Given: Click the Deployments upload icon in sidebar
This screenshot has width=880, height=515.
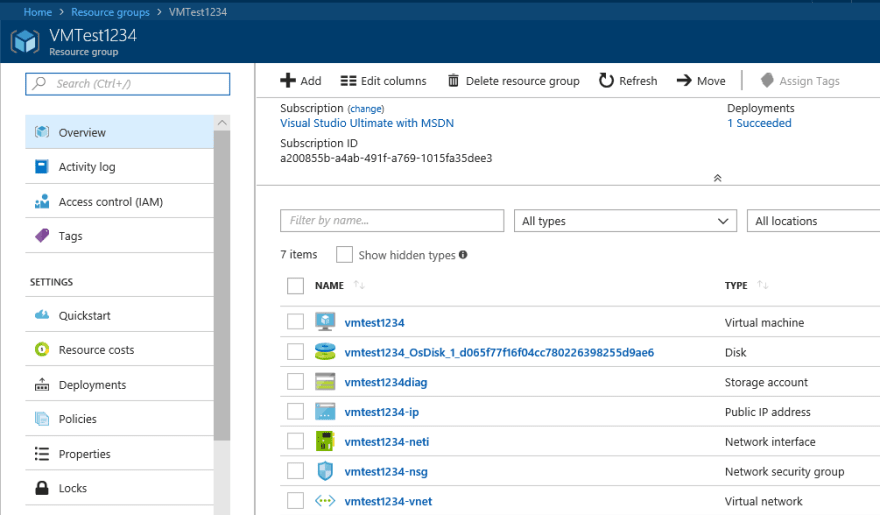Looking at the screenshot, I should [42, 384].
